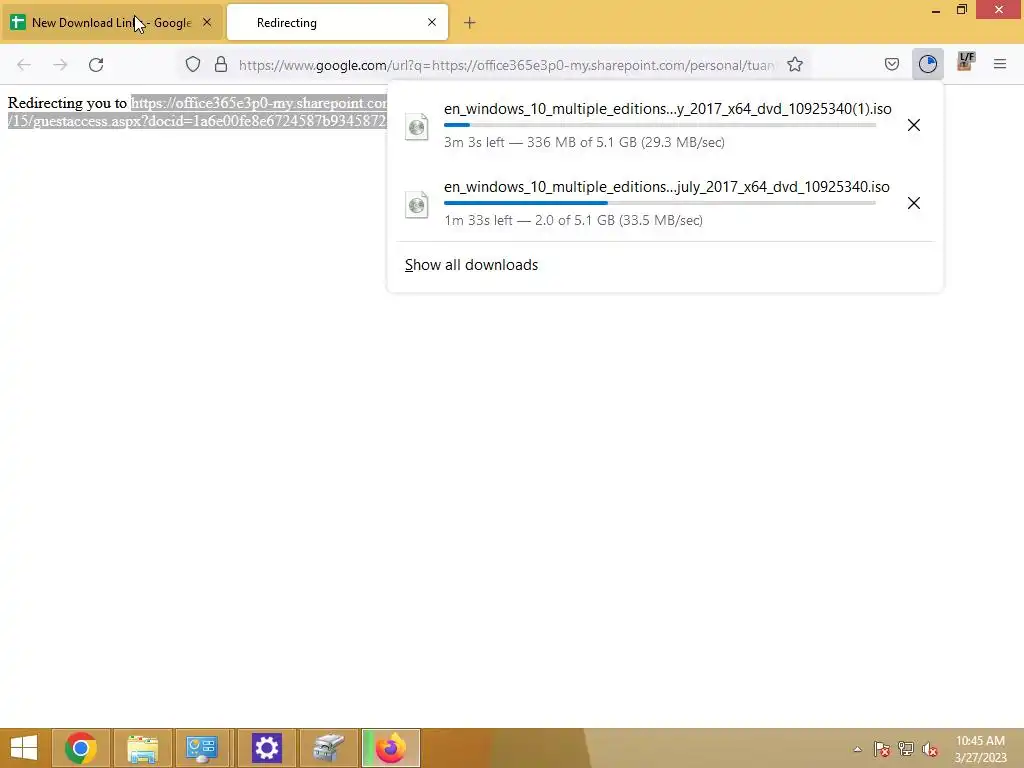This screenshot has height=768, width=1024.
Task: Click the 3m 3s left status text
Action: click(584, 142)
